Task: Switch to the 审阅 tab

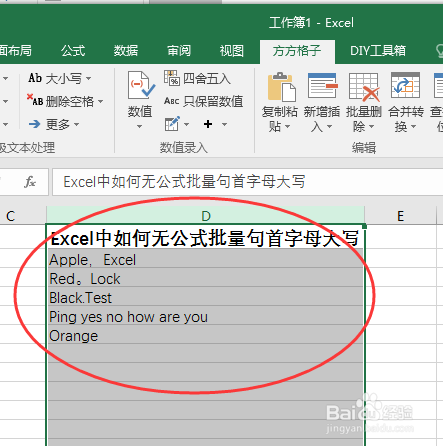Action: (179, 51)
